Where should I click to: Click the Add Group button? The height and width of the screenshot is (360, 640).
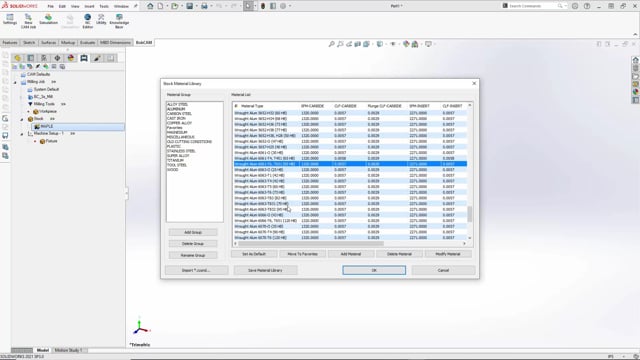[x=193, y=232]
